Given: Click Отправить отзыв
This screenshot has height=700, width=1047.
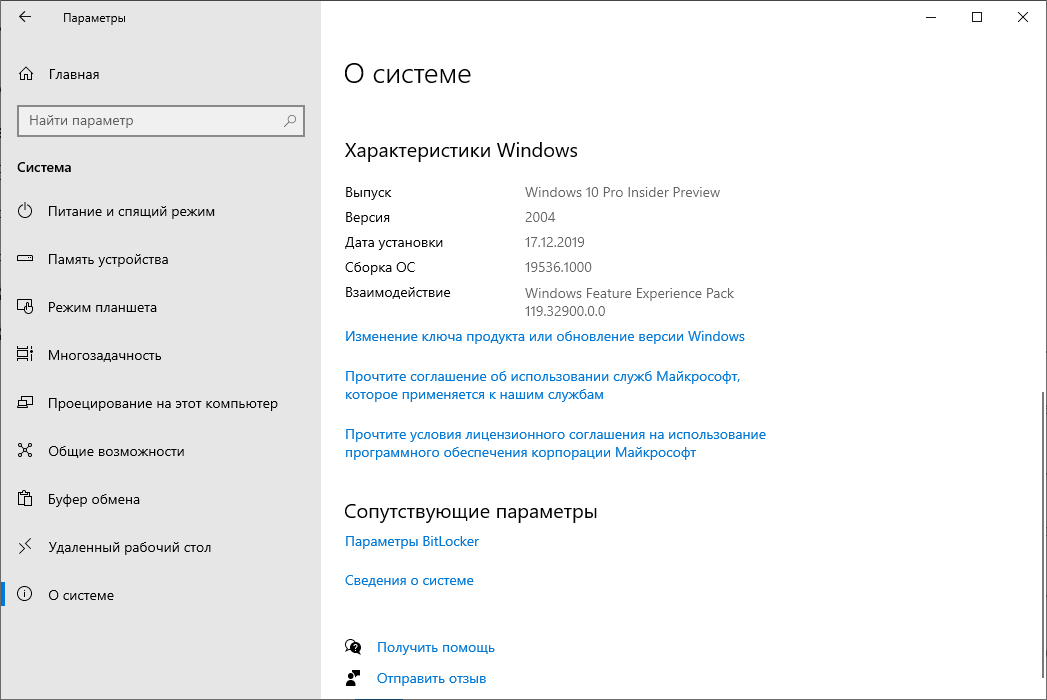Looking at the screenshot, I should (x=430, y=678).
